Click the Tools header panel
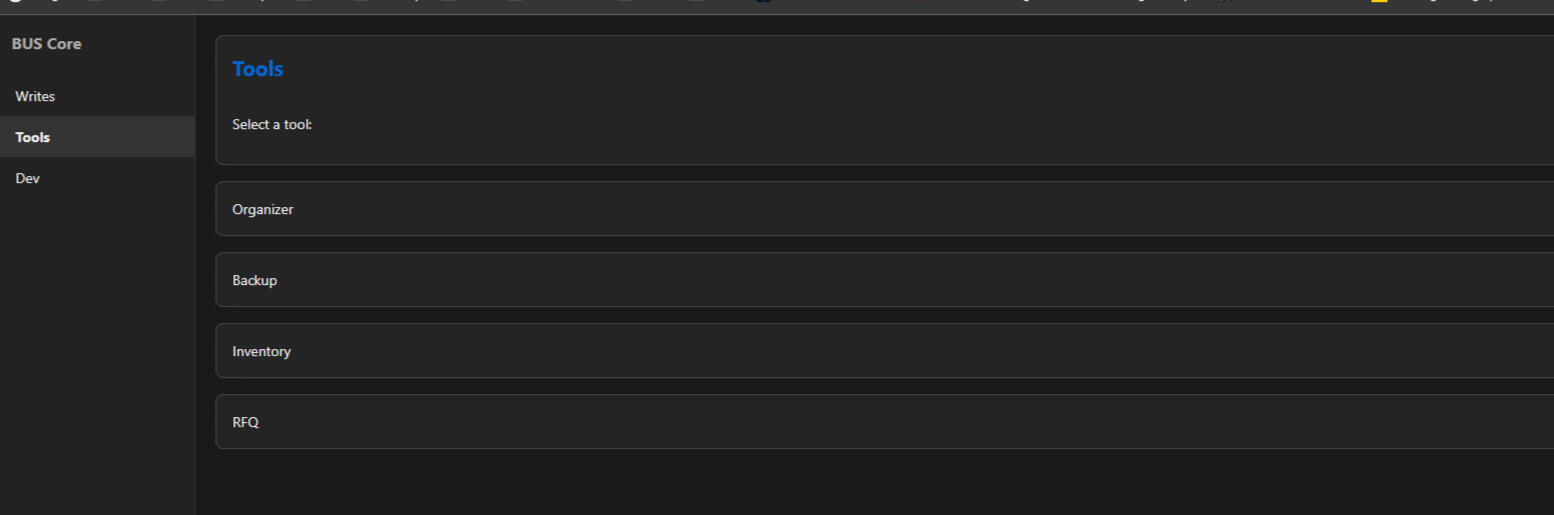The width and height of the screenshot is (1554, 515). click(x=884, y=100)
